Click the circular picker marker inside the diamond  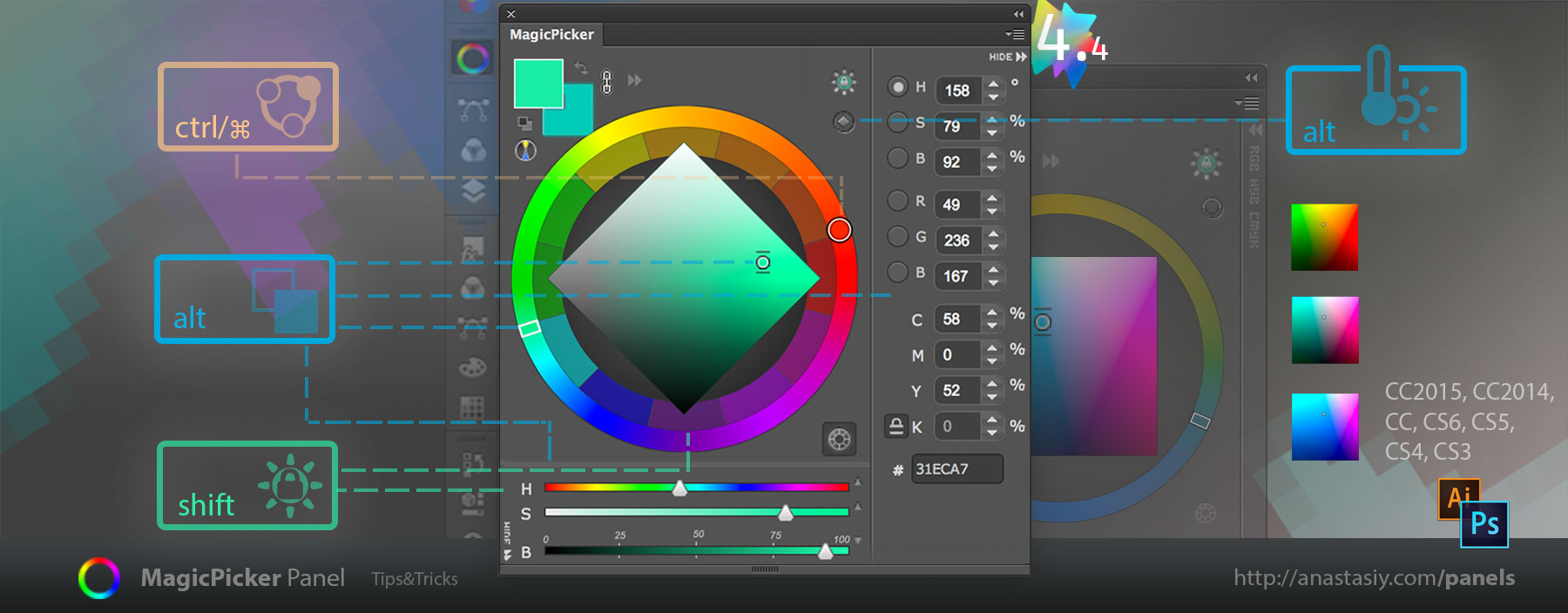[763, 262]
